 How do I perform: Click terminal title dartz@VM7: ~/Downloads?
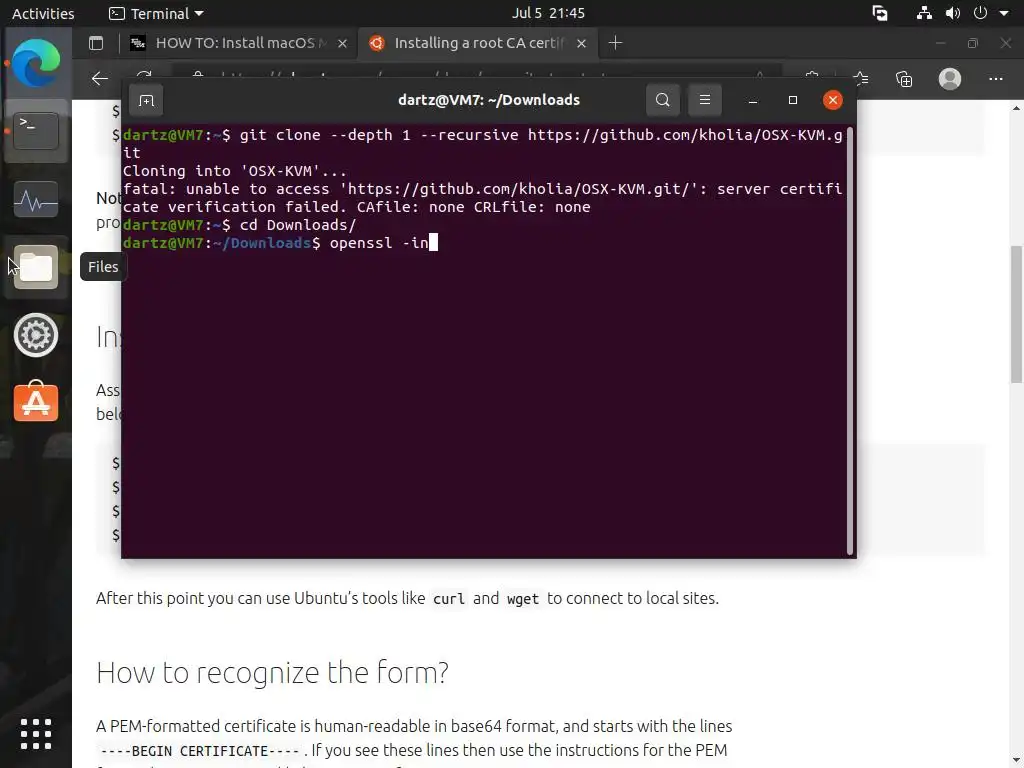tap(488, 100)
